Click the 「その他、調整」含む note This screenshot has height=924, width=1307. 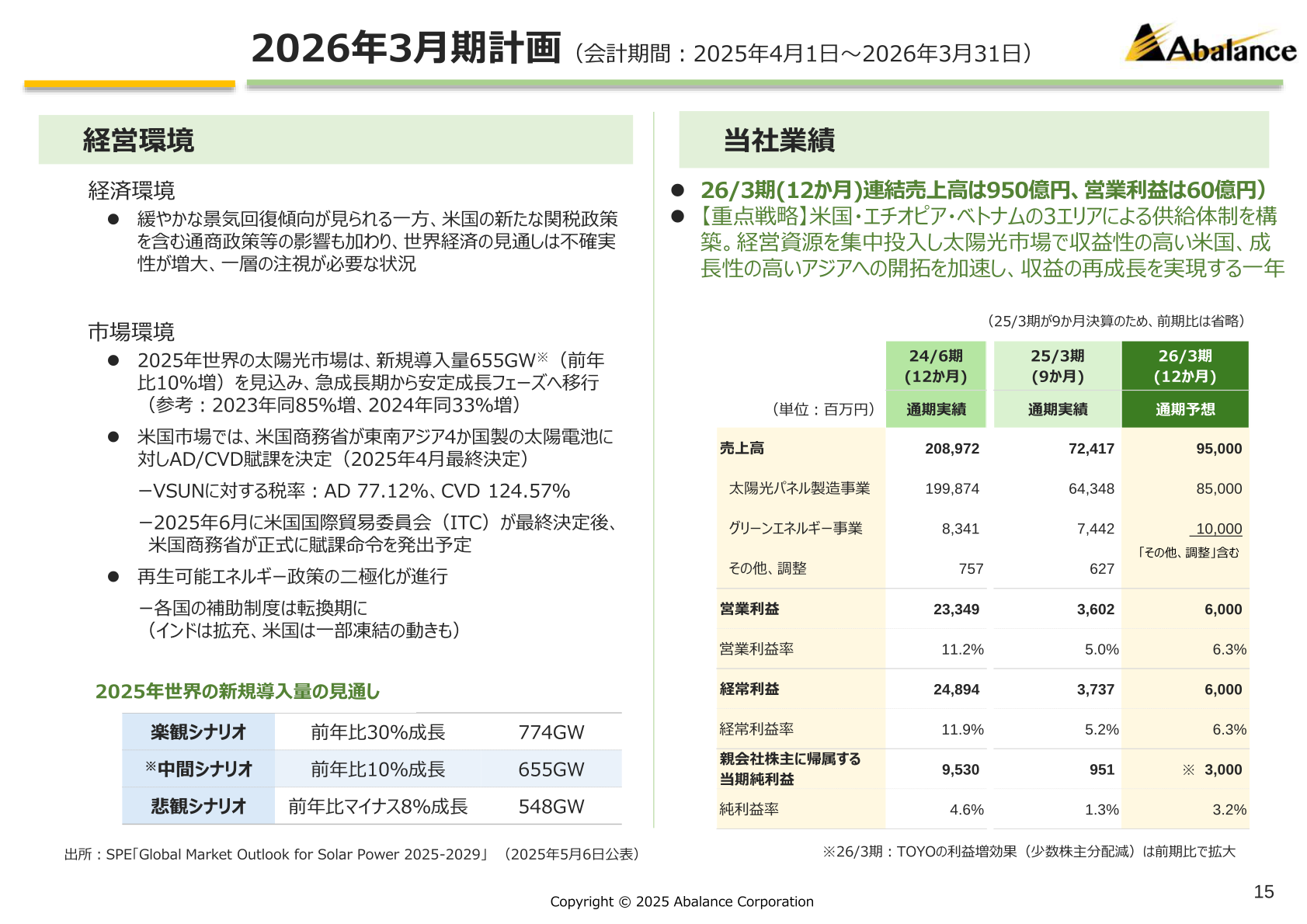point(1187,553)
